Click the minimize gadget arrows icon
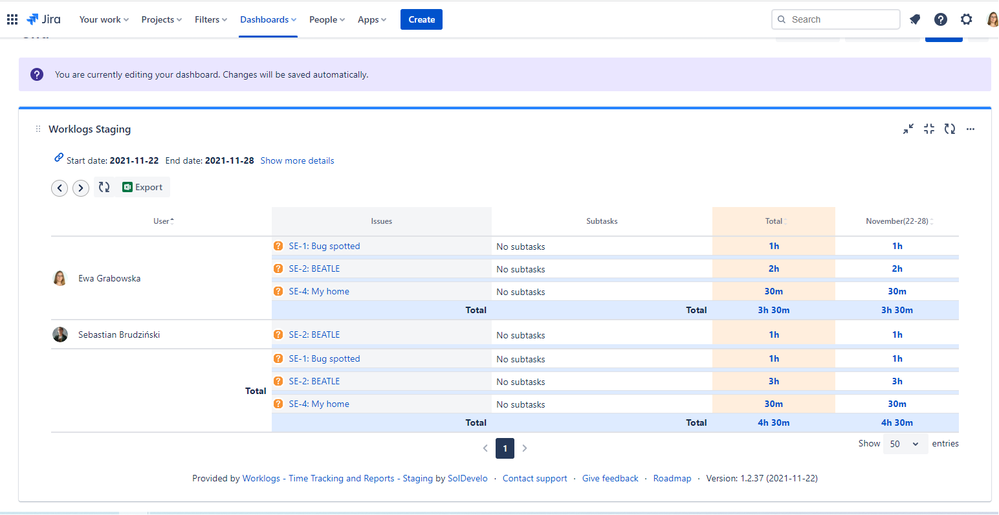 908,129
